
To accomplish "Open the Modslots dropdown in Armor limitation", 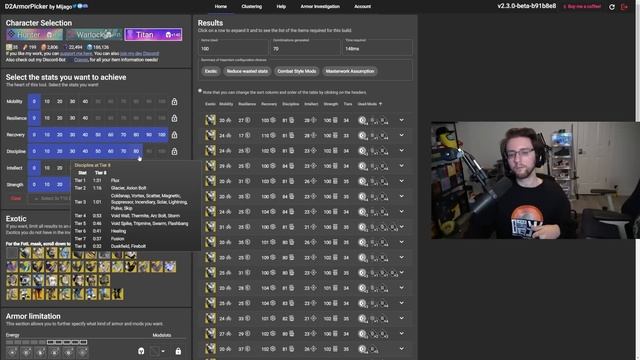I will tap(158, 351).
